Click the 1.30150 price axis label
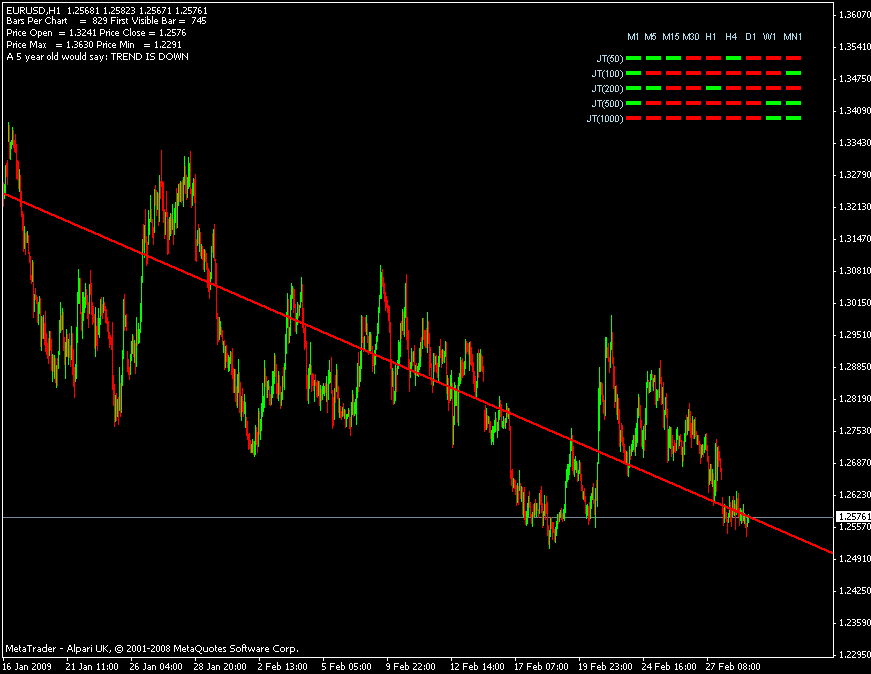The height and width of the screenshot is (674, 871). click(855, 303)
